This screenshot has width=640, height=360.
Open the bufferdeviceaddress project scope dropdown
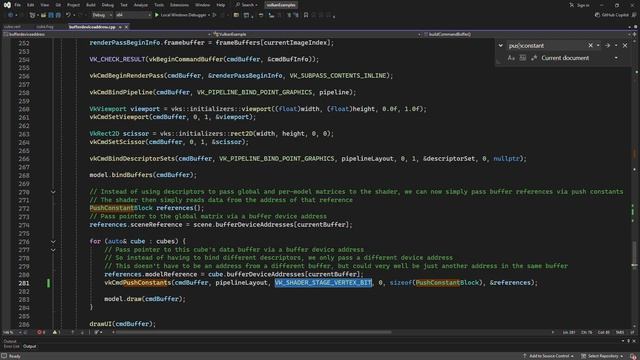click(x=107, y=34)
